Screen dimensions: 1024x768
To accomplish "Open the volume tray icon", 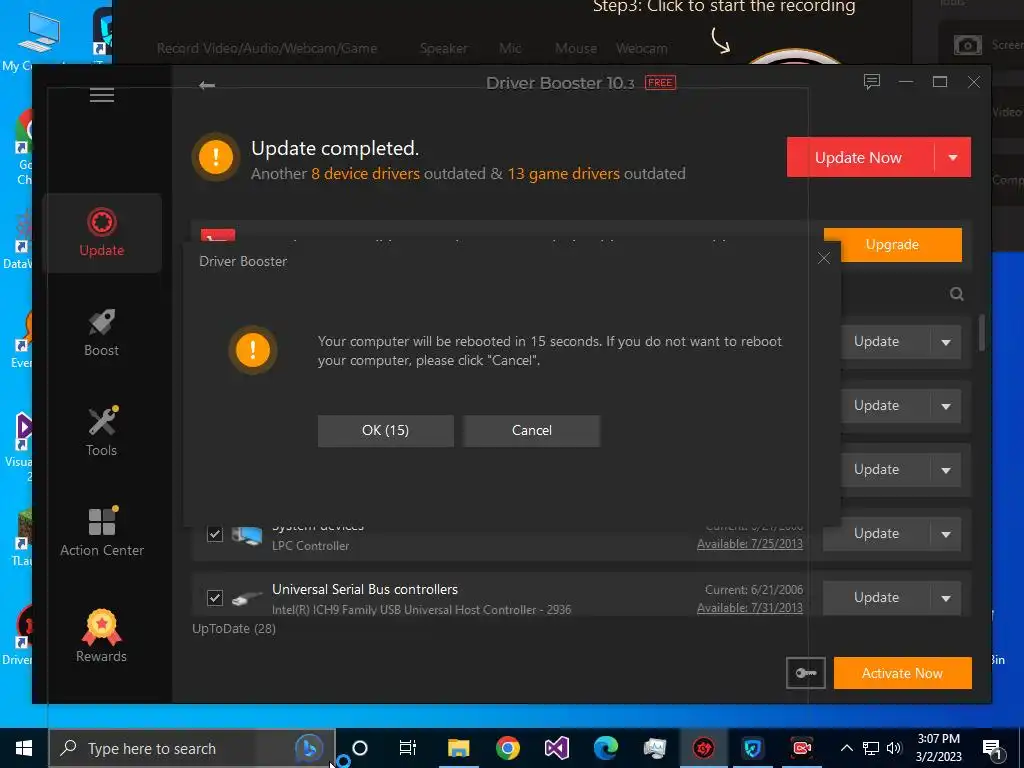I will pyautogui.click(x=894, y=748).
